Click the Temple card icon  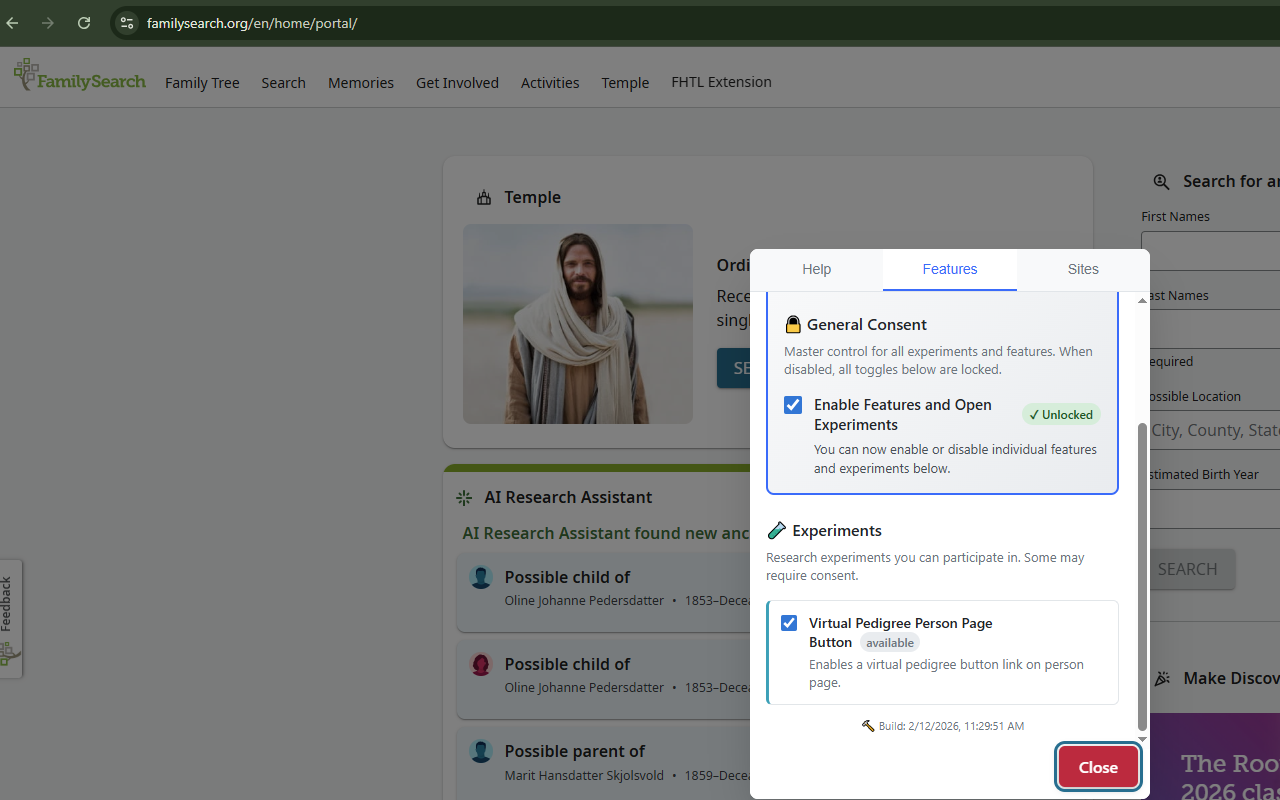[484, 197]
